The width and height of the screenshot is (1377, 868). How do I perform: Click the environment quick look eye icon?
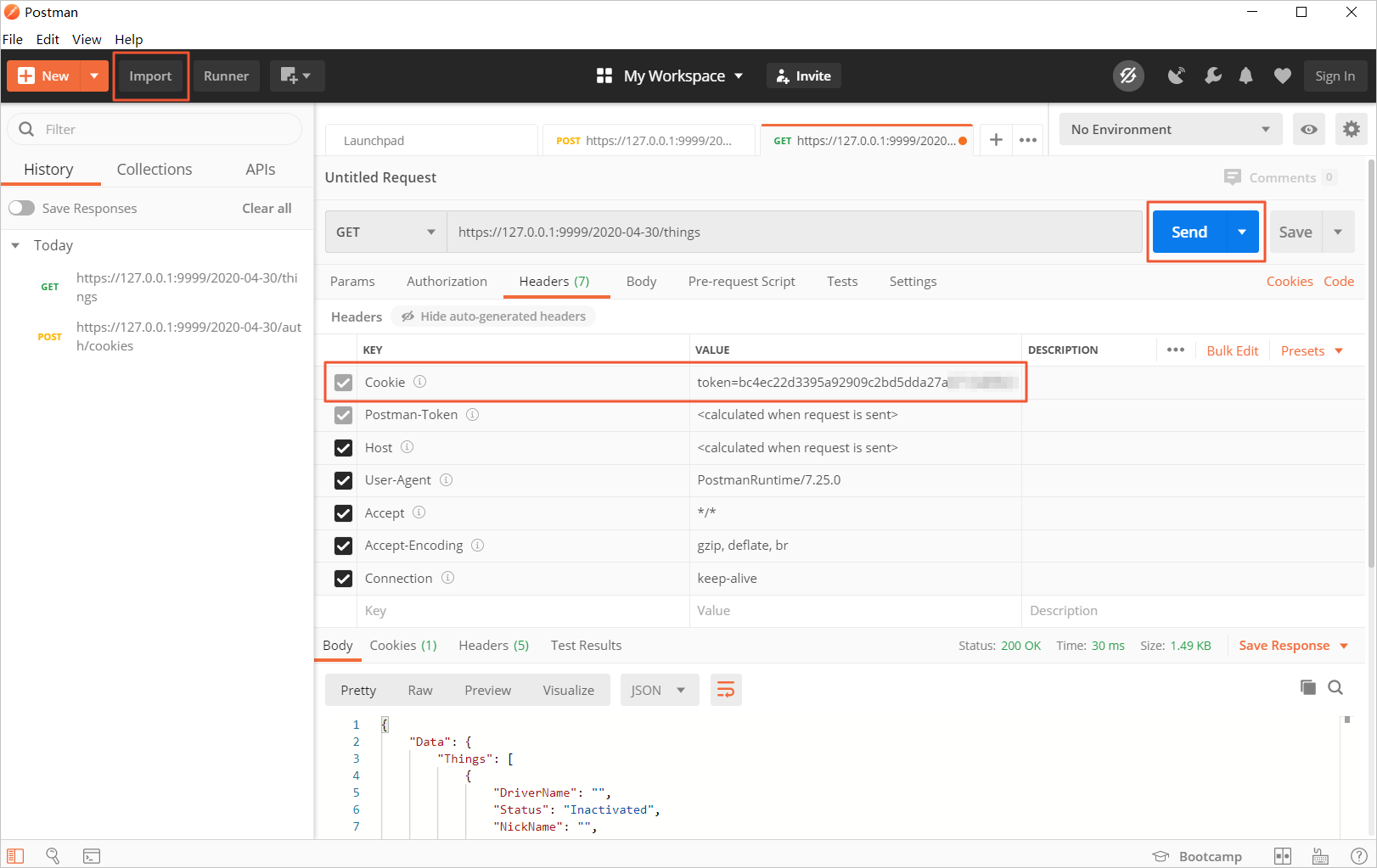click(x=1309, y=129)
